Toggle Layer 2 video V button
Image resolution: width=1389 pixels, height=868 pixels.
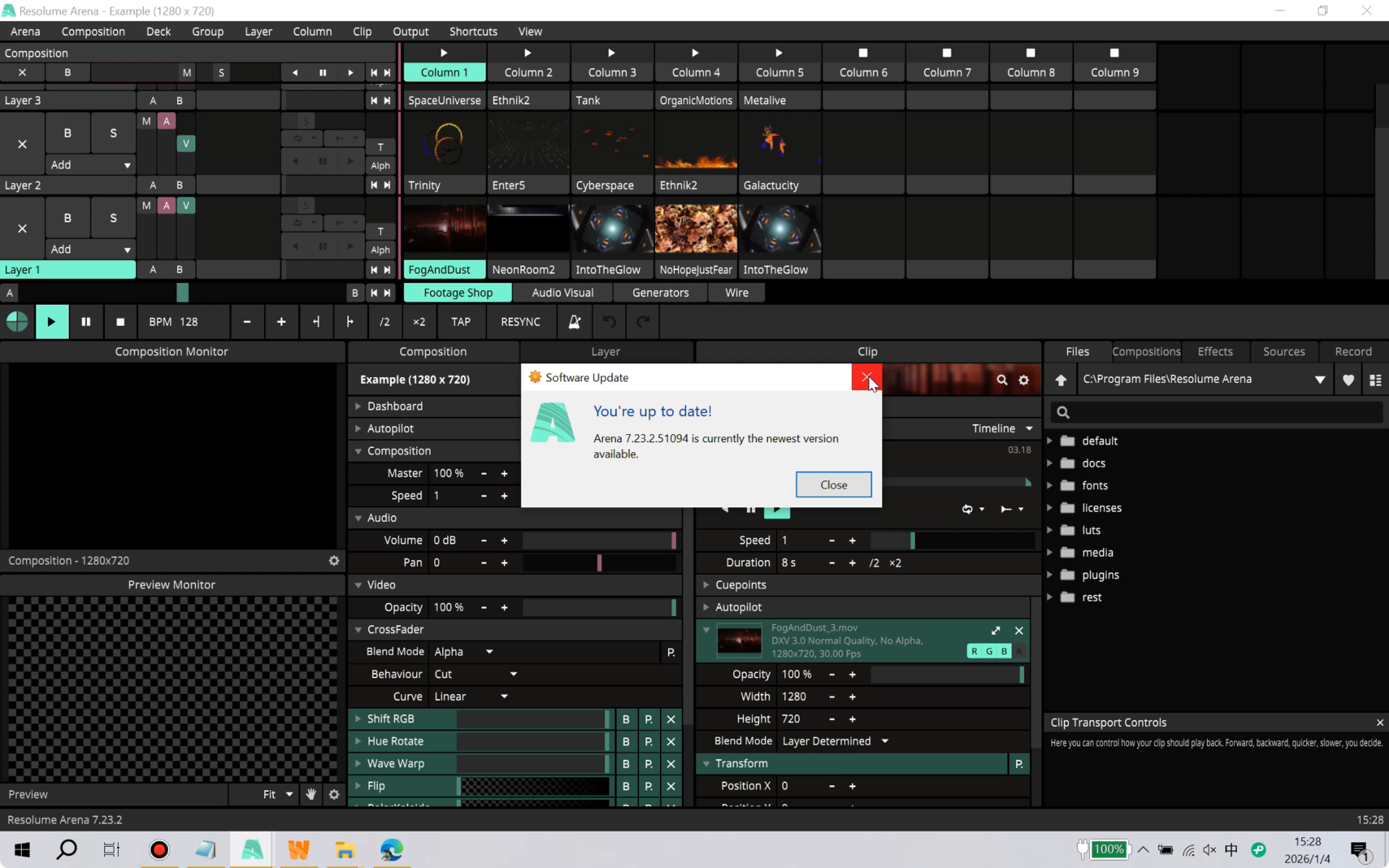(186, 206)
